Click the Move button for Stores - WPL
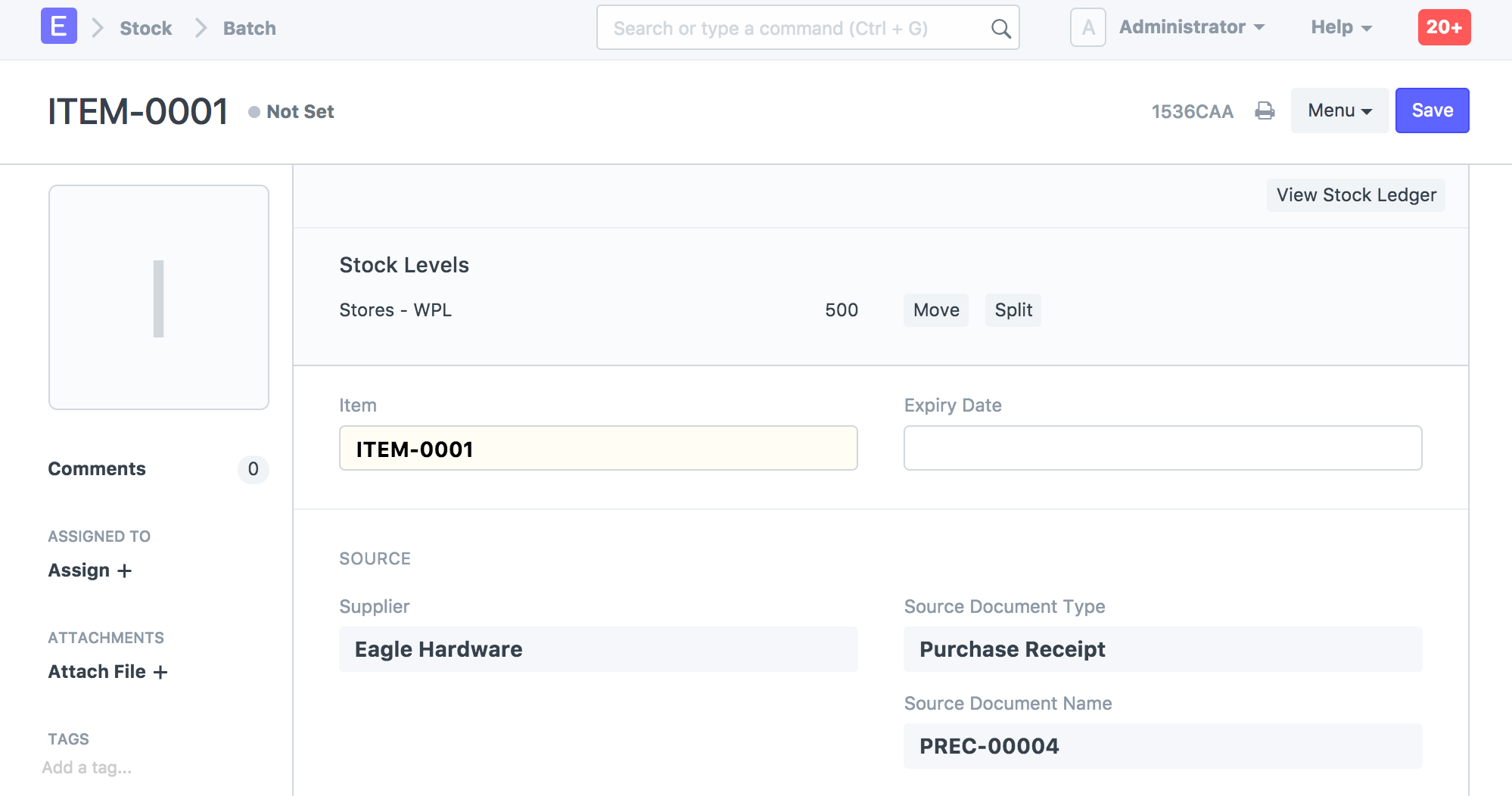The image size is (1512, 796). 936,310
